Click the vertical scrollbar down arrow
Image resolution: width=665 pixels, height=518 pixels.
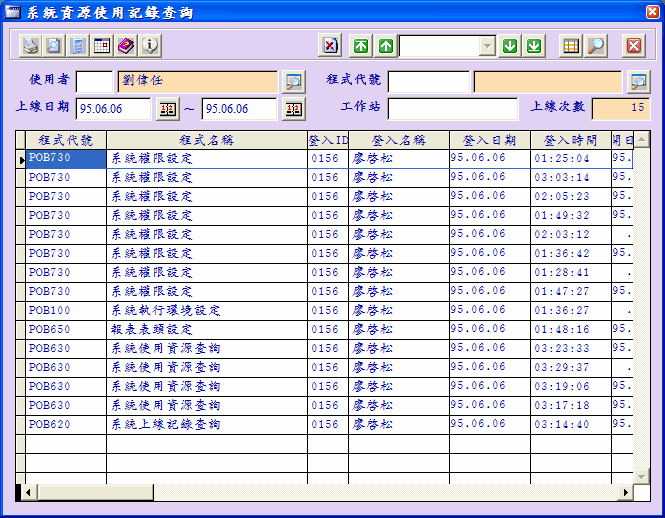(x=642, y=476)
